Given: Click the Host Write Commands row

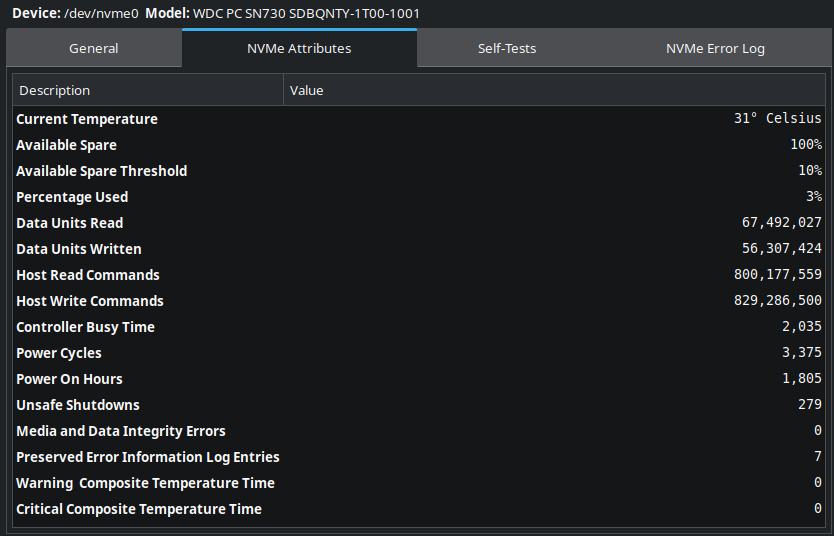Looking at the screenshot, I should coord(90,301).
